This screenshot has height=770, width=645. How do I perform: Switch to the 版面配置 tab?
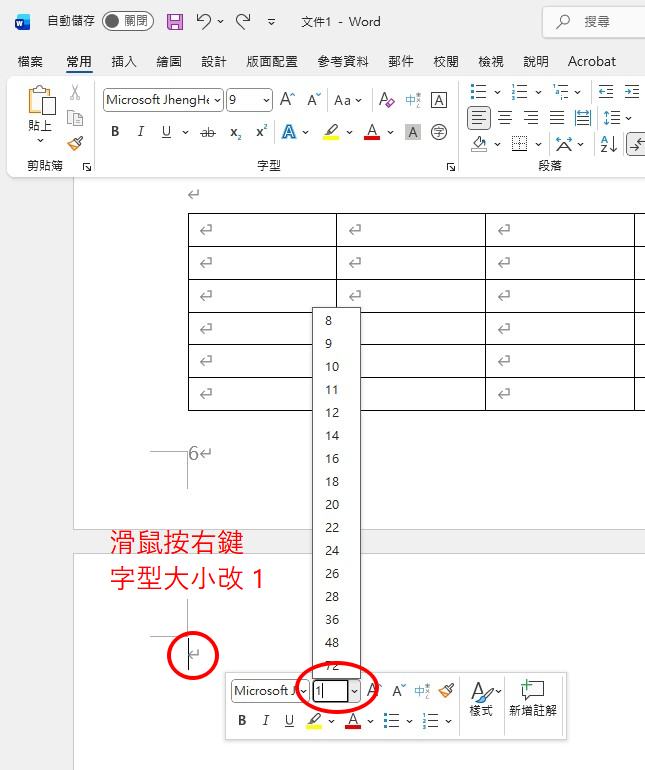(x=272, y=61)
